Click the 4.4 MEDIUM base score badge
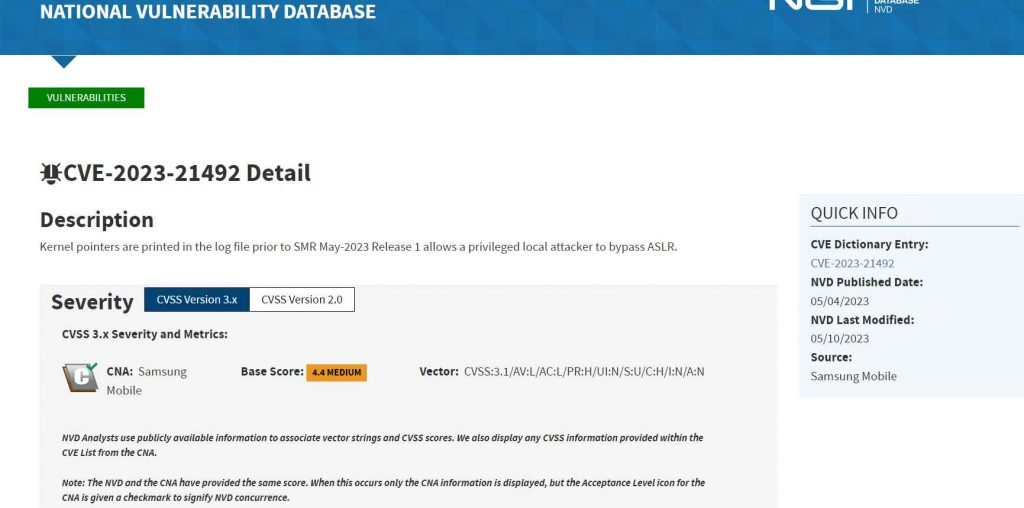This screenshot has width=1024, height=508. (x=336, y=372)
